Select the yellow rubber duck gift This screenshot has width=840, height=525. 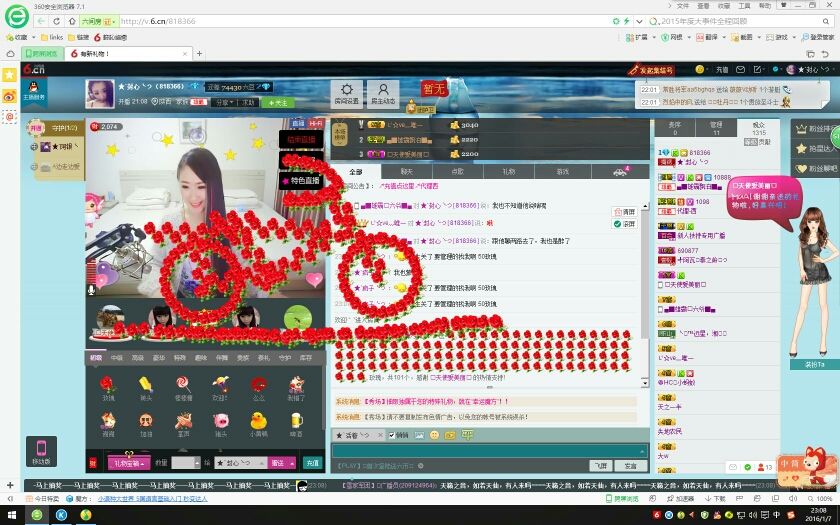258,421
